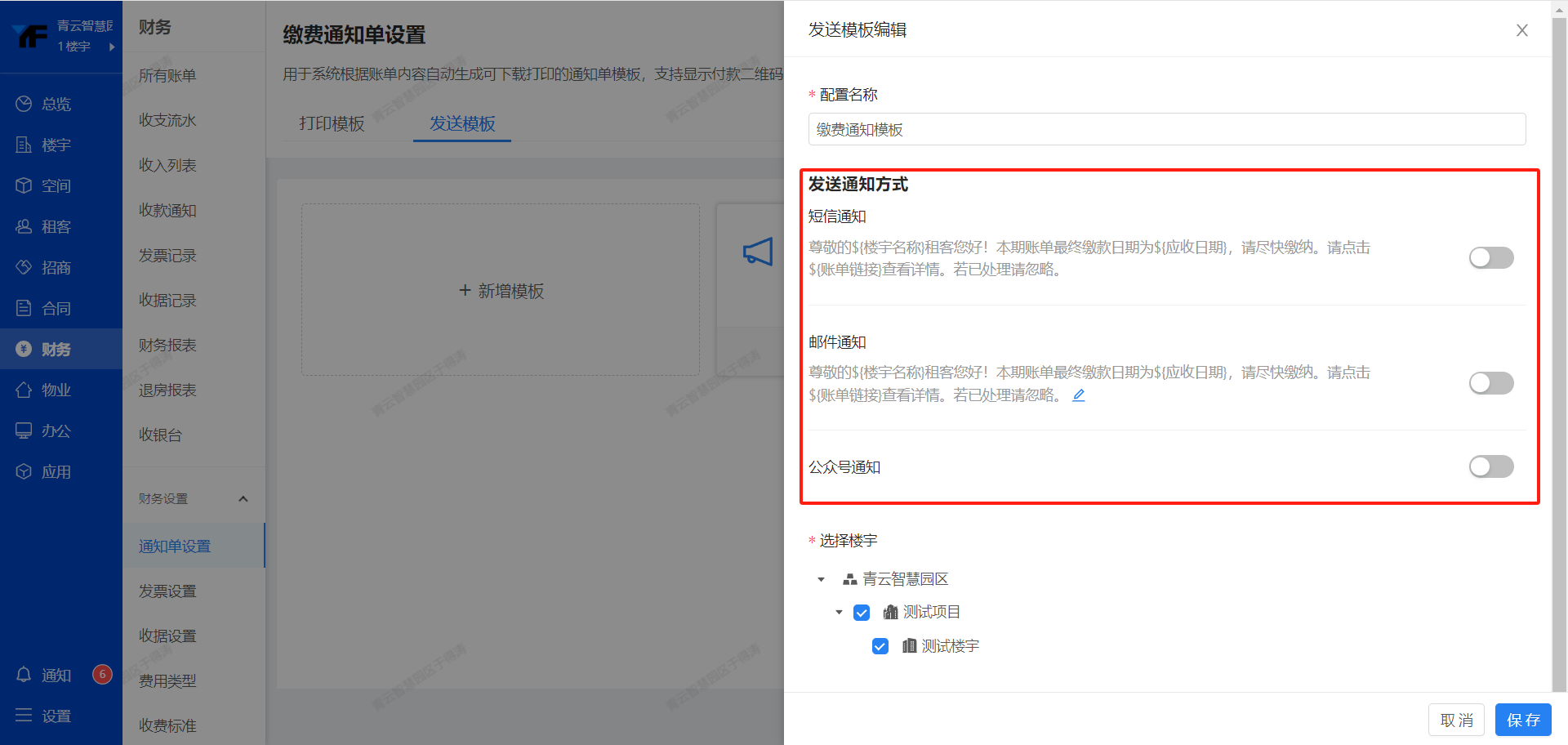Turn on the 邮件通知 toggle switch
This screenshot has height=745, width=1568.
click(x=1490, y=383)
